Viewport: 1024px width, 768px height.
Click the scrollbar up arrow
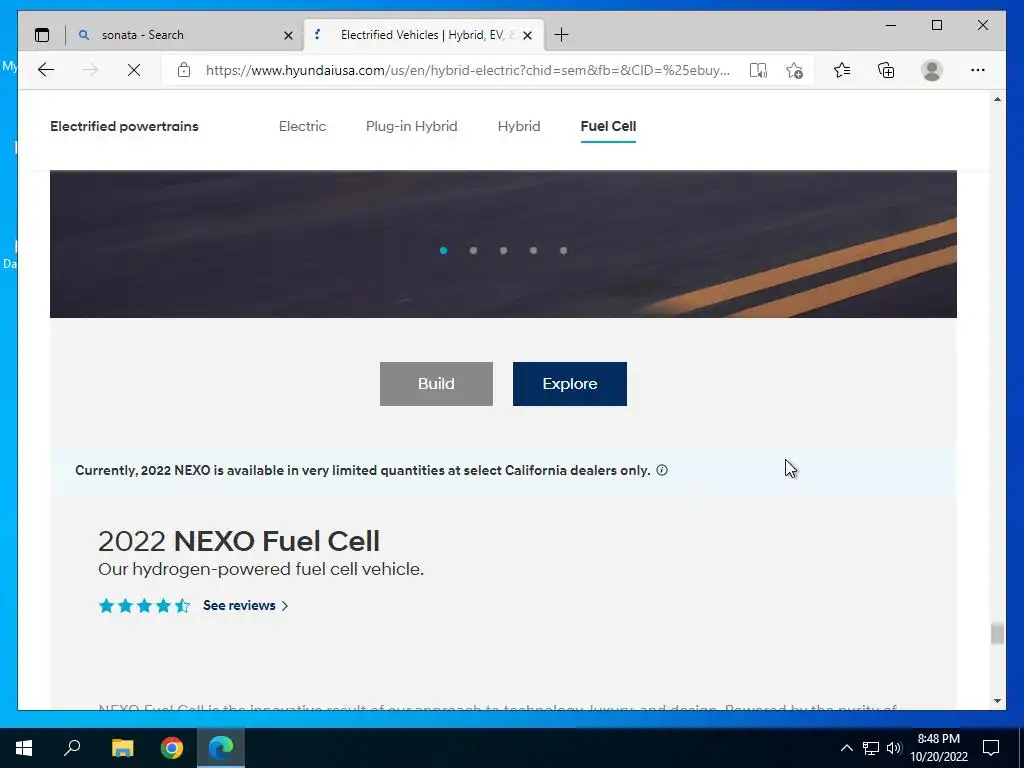pos(997,99)
